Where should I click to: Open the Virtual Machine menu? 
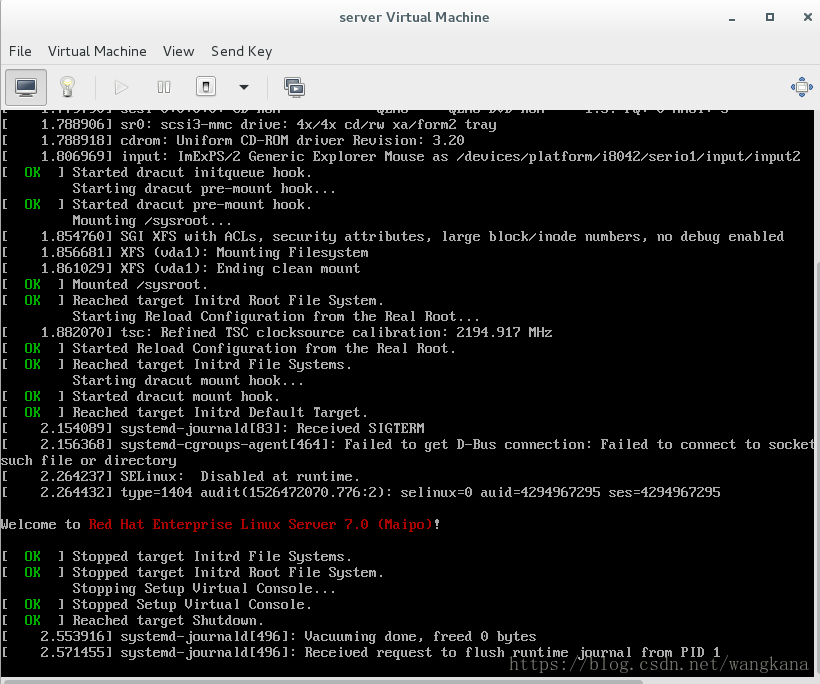97,51
